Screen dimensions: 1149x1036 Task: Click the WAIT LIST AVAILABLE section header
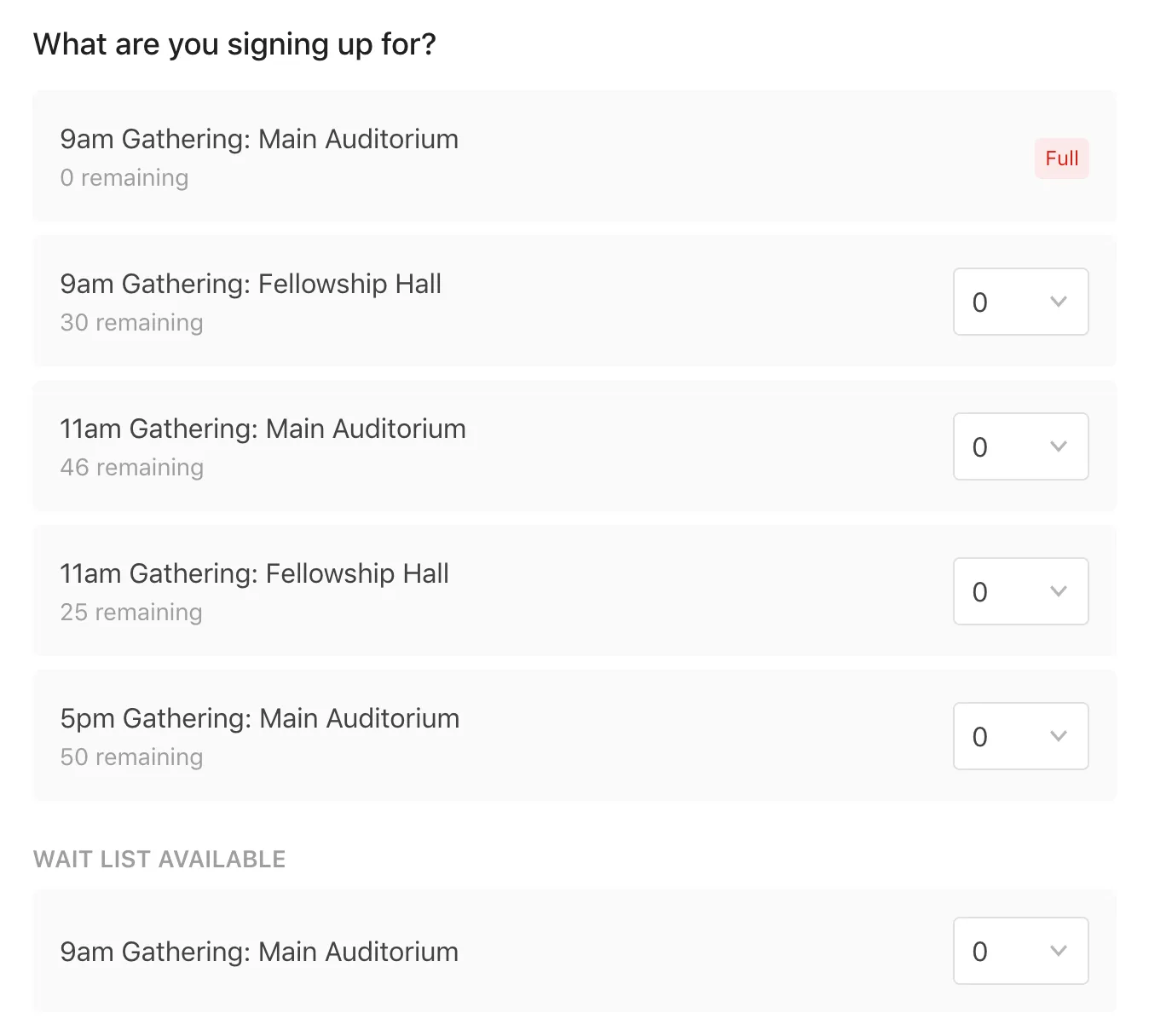point(159,859)
